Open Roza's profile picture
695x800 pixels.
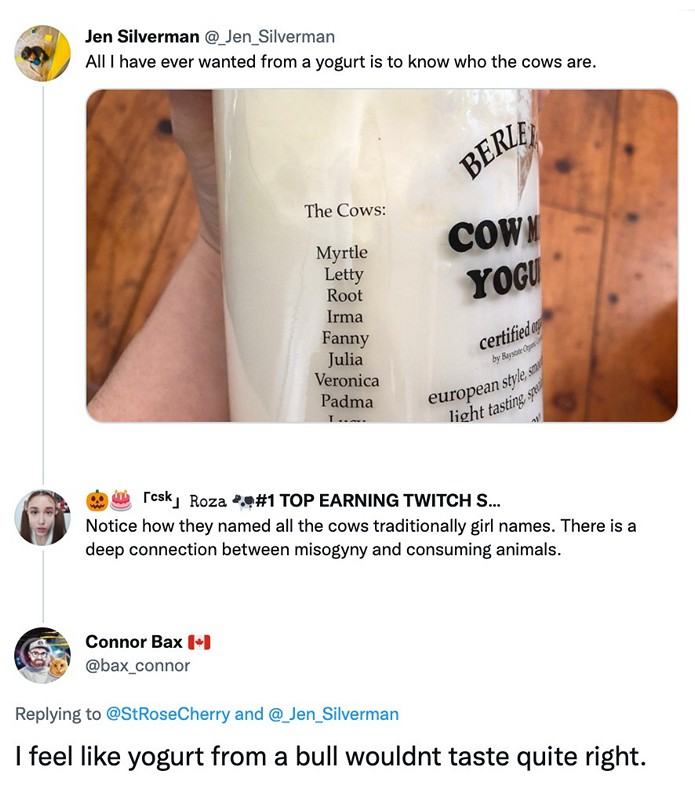coord(43,517)
